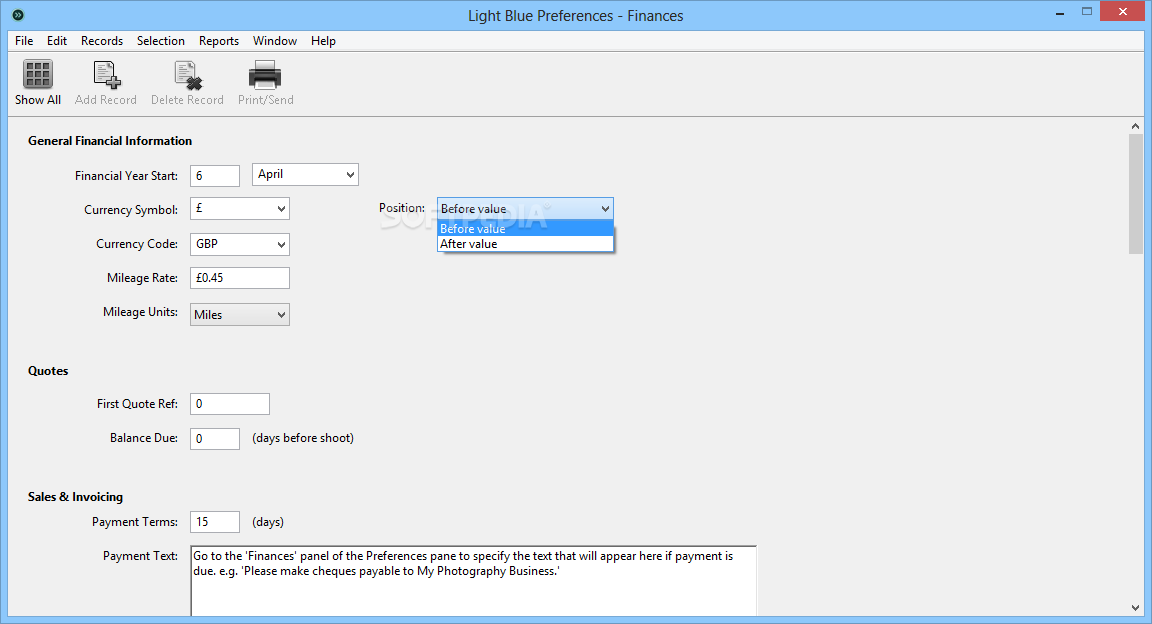Screen dimensions: 1152x624
Task: Open the Selection menu
Action: [161, 40]
